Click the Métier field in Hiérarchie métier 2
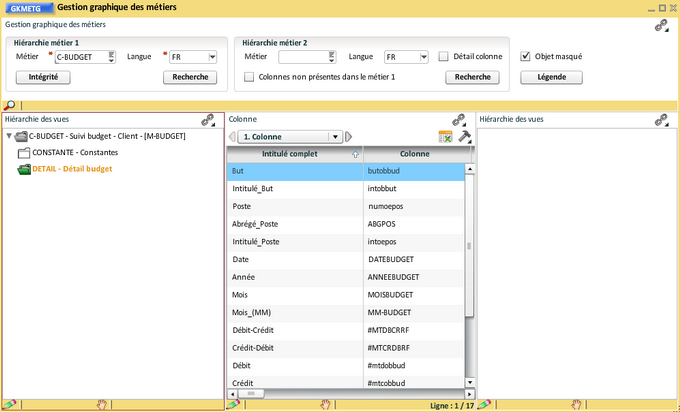 coord(300,57)
